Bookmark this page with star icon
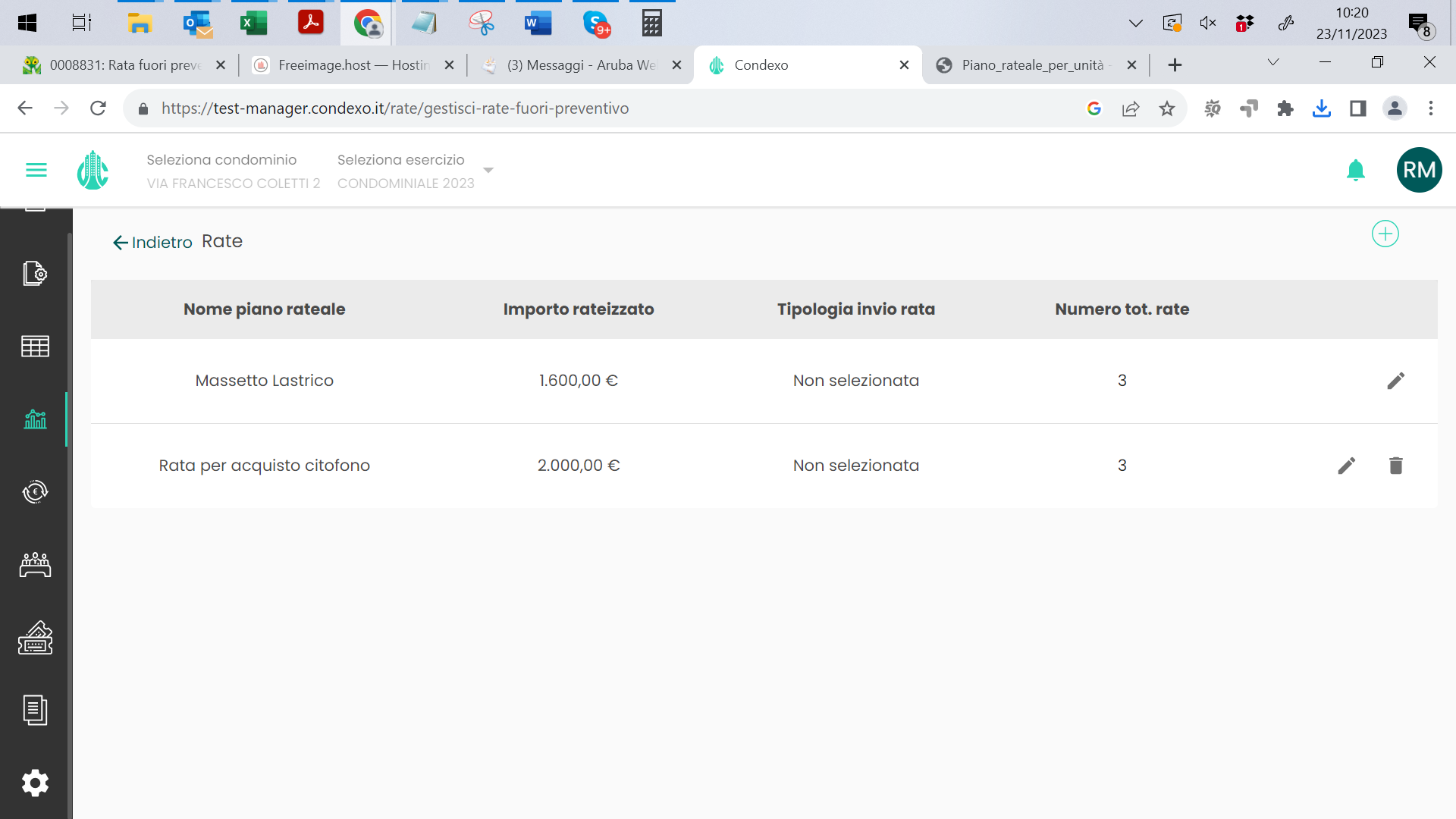Image resolution: width=1456 pixels, height=819 pixels. (1167, 108)
